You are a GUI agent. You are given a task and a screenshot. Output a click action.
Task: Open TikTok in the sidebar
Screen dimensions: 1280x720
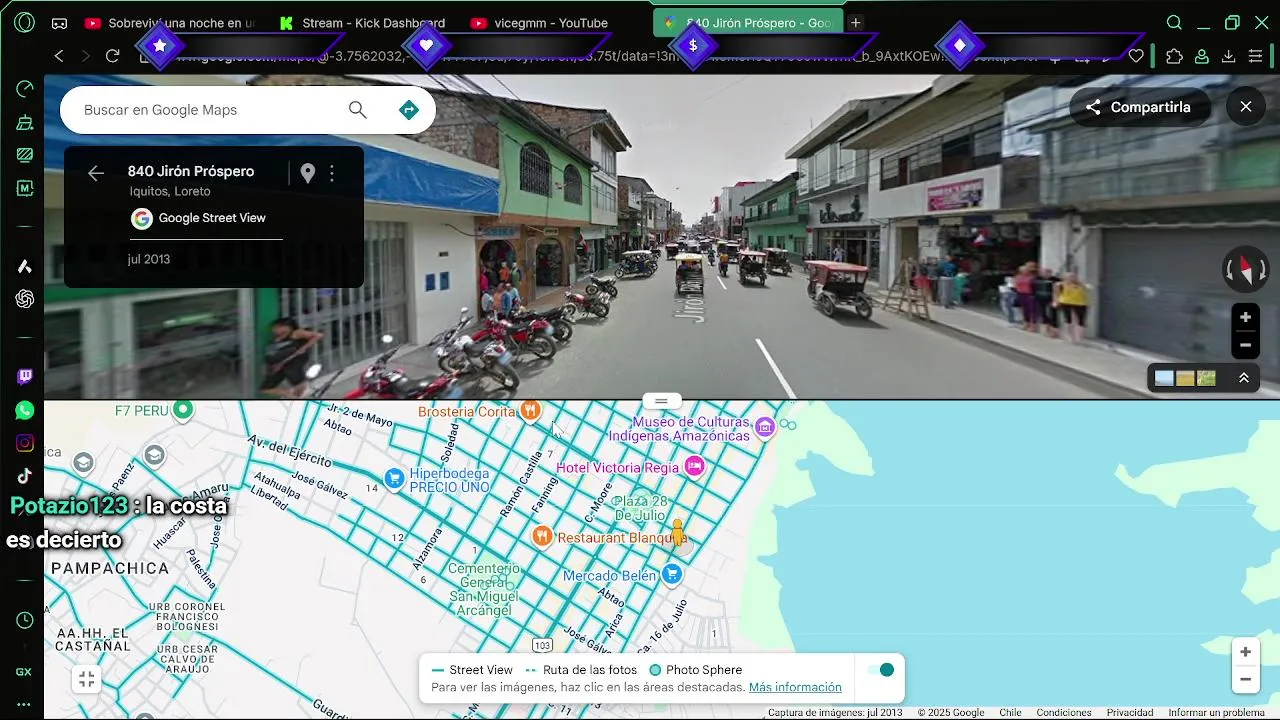pyautogui.click(x=25, y=476)
